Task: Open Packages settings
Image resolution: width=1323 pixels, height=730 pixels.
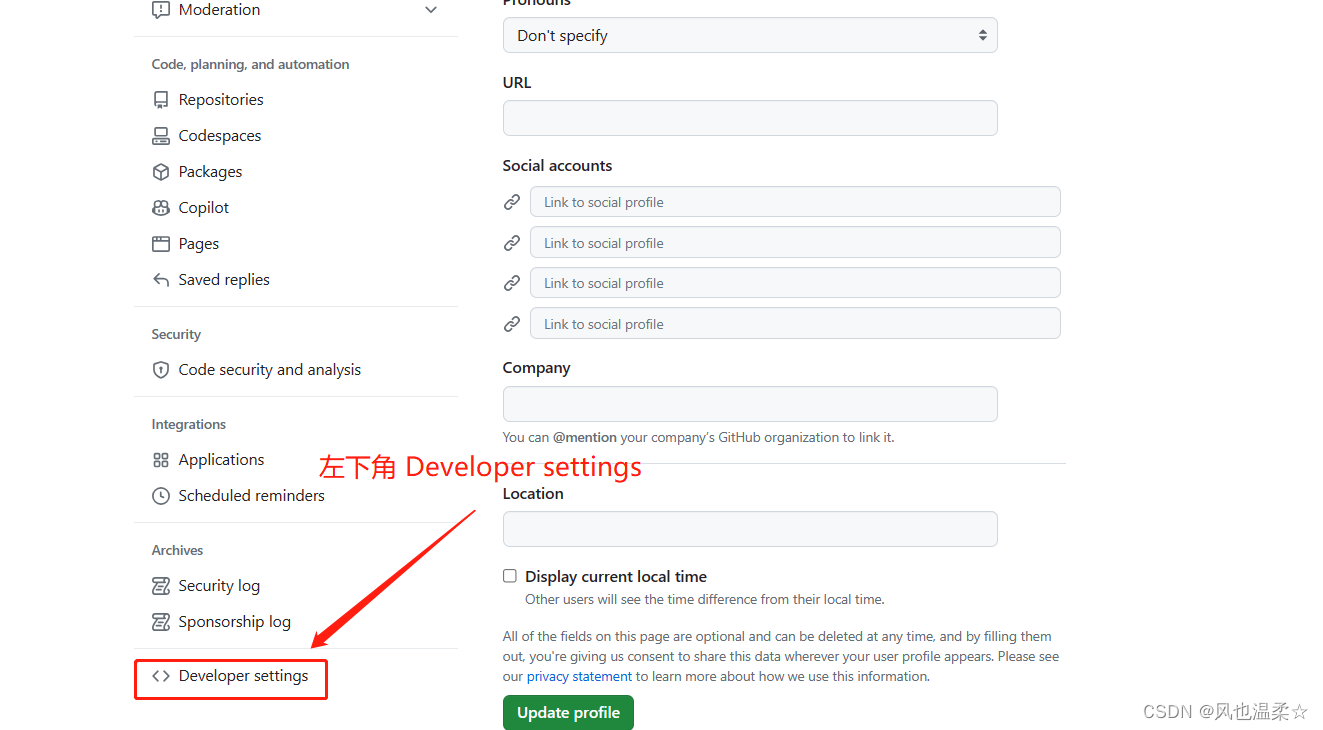Action: [x=210, y=172]
